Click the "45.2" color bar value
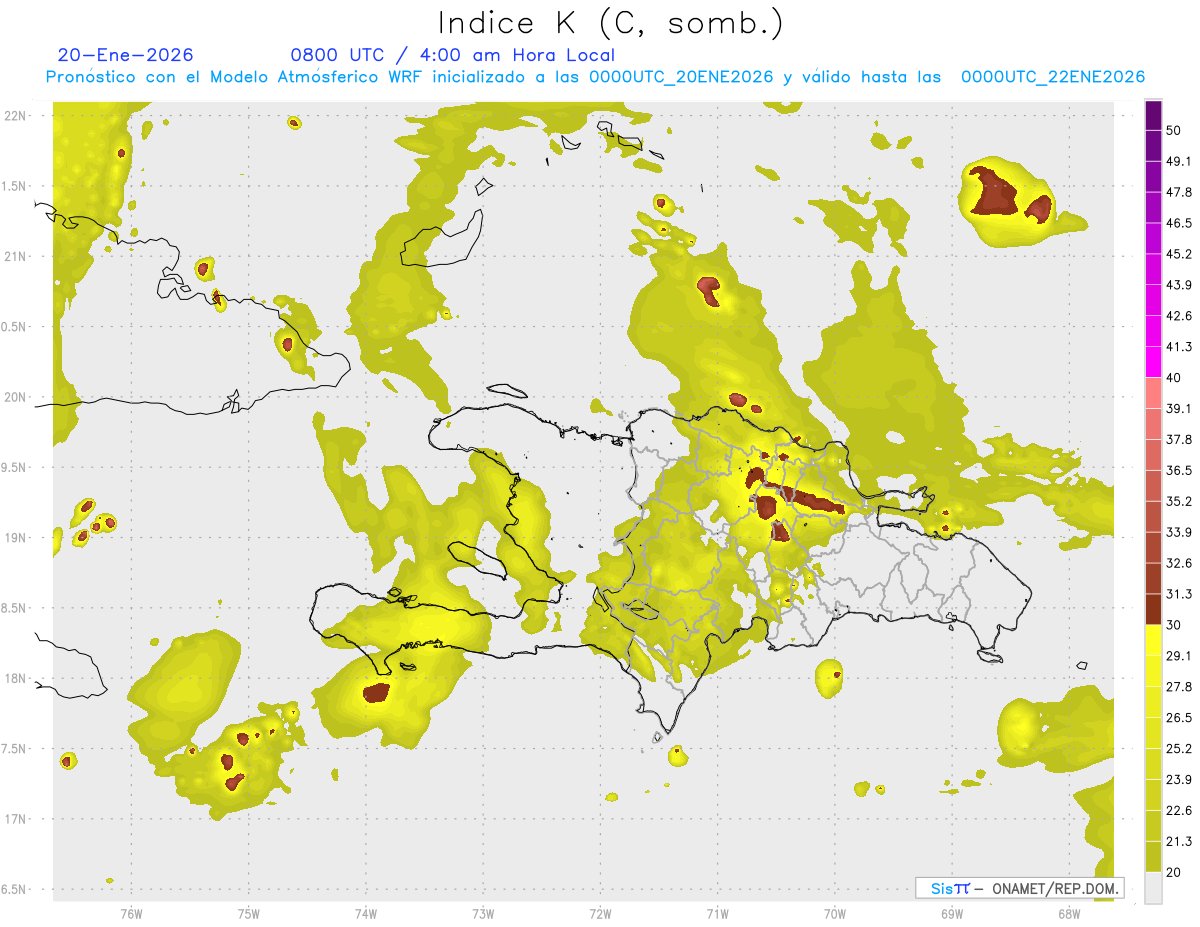The height and width of the screenshot is (927, 1200). point(1179,254)
